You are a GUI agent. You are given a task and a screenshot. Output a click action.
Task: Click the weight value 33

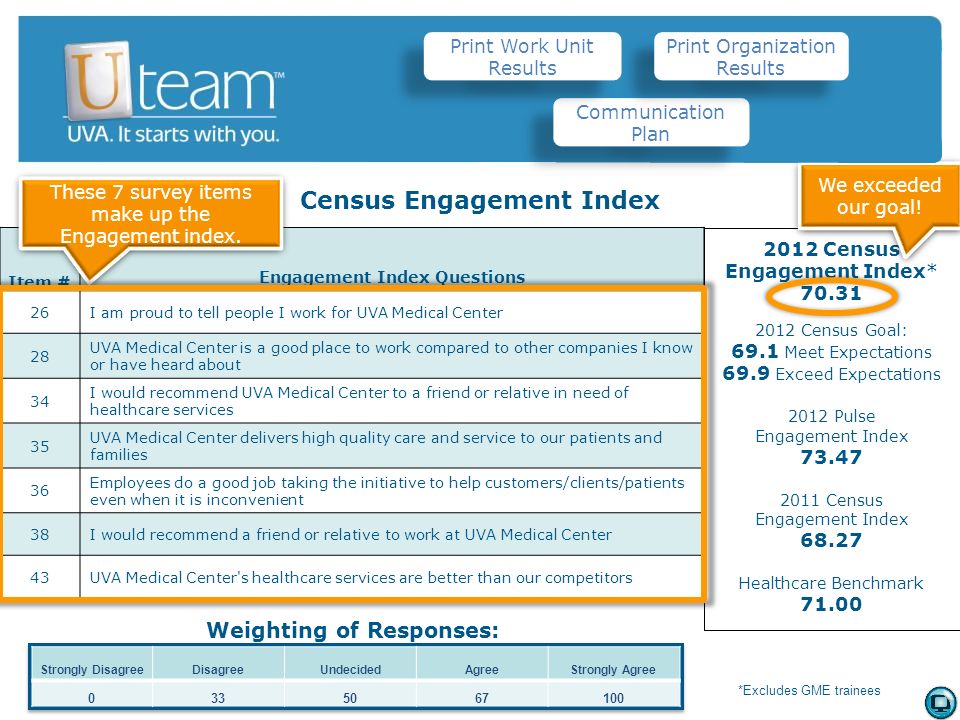(x=218, y=698)
